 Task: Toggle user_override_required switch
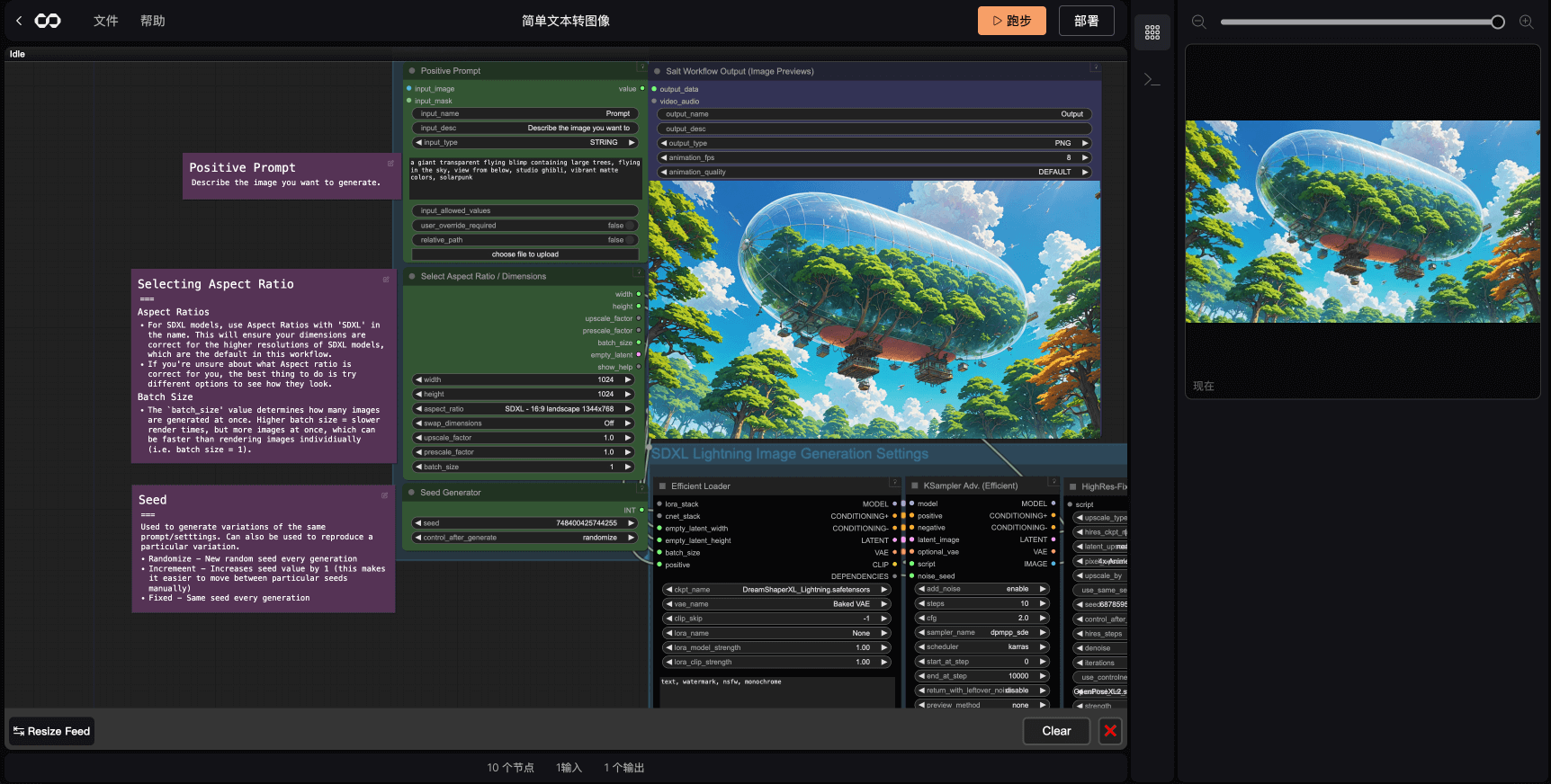click(x=524, y=226)
